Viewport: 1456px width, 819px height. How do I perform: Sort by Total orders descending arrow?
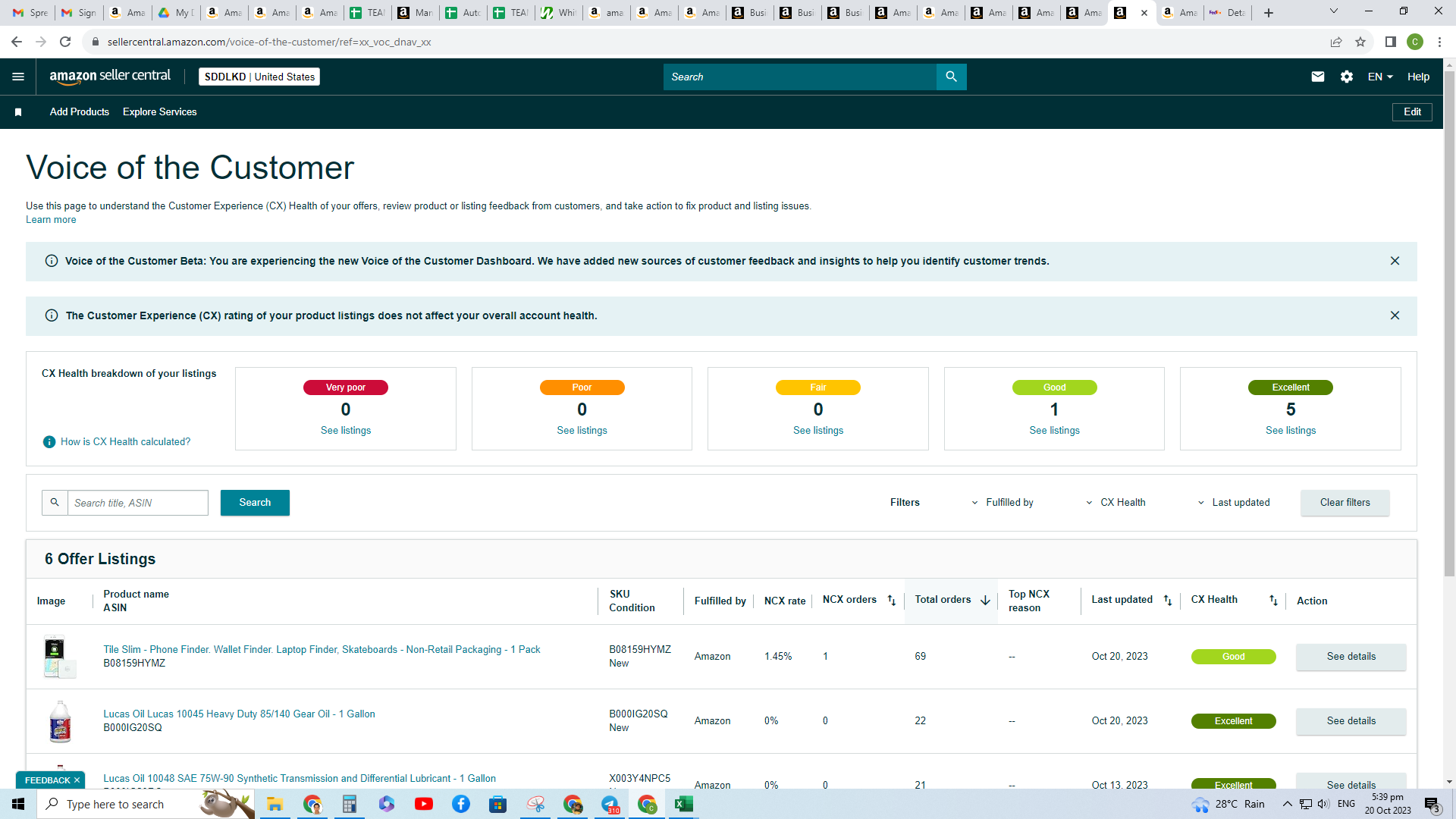(x=985, y=601)
